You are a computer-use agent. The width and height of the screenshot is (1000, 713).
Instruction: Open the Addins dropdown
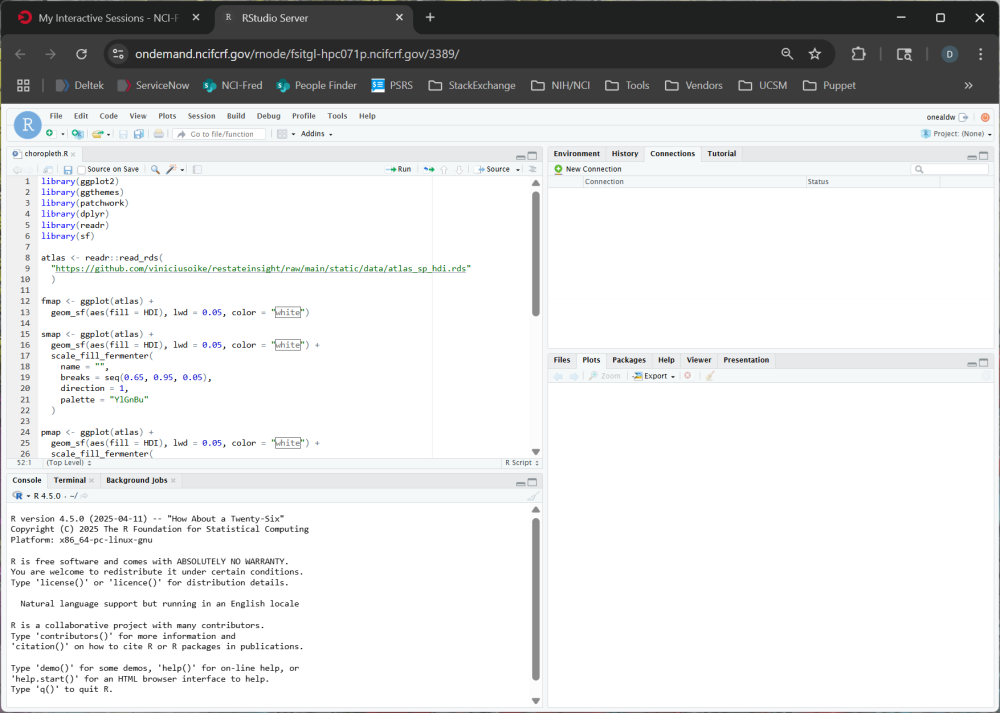316,134
